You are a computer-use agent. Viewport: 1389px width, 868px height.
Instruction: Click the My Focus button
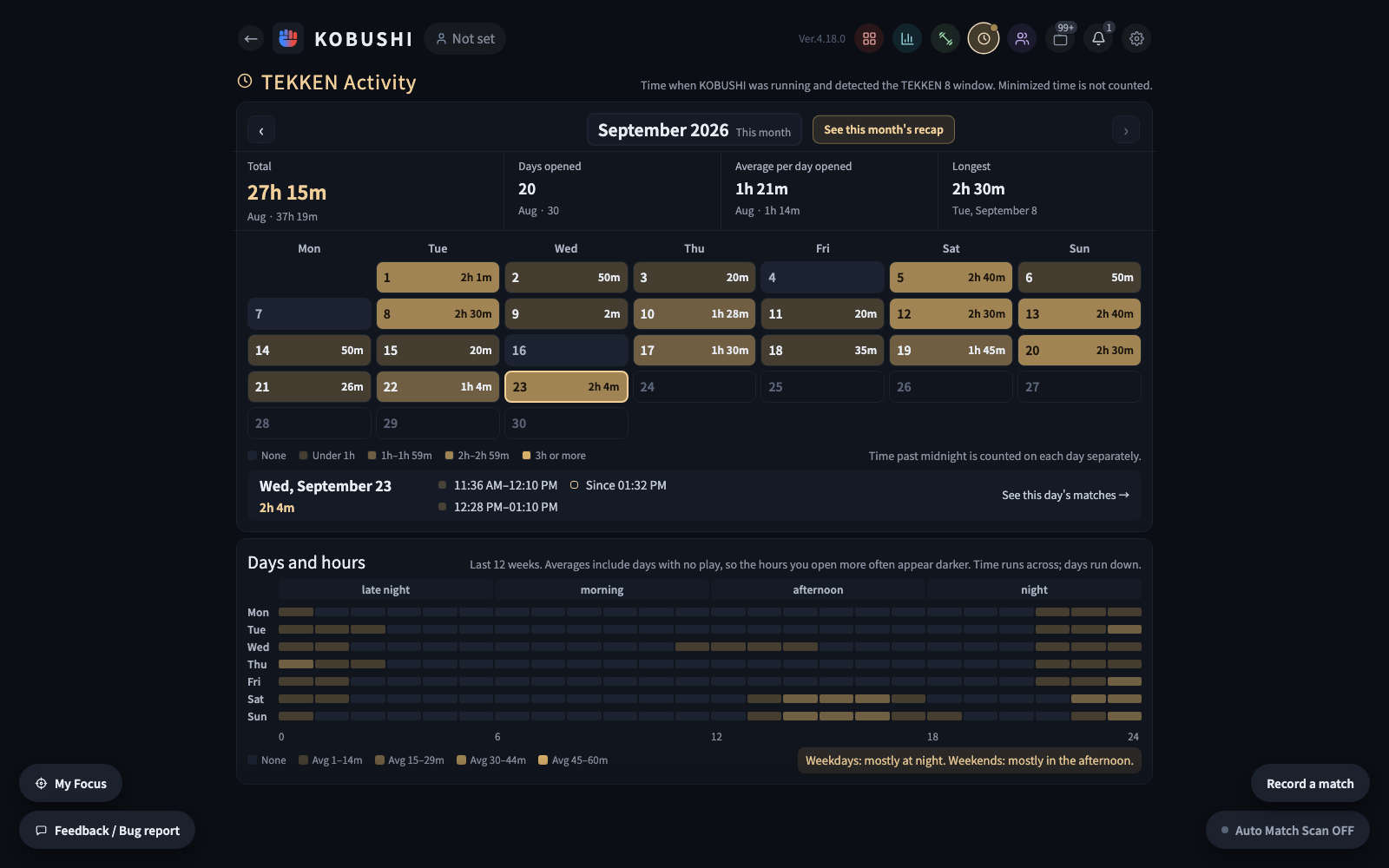(x=71, y=783)
